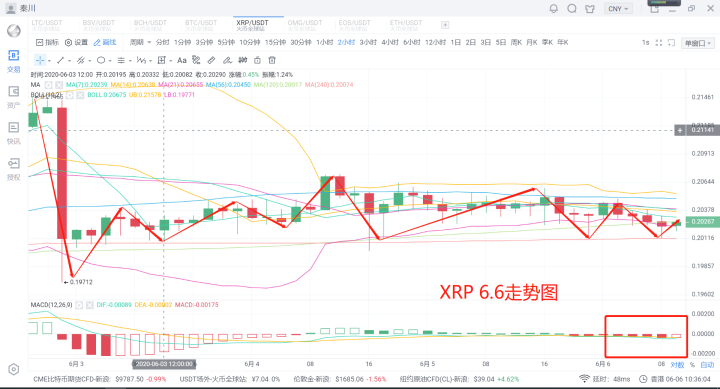Open the CNY currency dropdown
Image resolution: width=720 pixels, height=389 pixels.
coord(618,9)
